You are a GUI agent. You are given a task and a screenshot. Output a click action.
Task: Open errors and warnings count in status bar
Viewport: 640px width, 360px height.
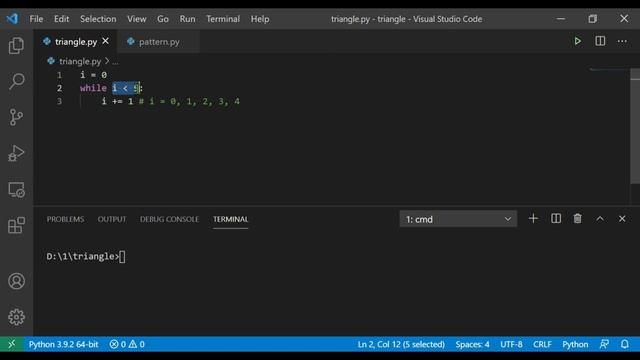tap(127, 344)
